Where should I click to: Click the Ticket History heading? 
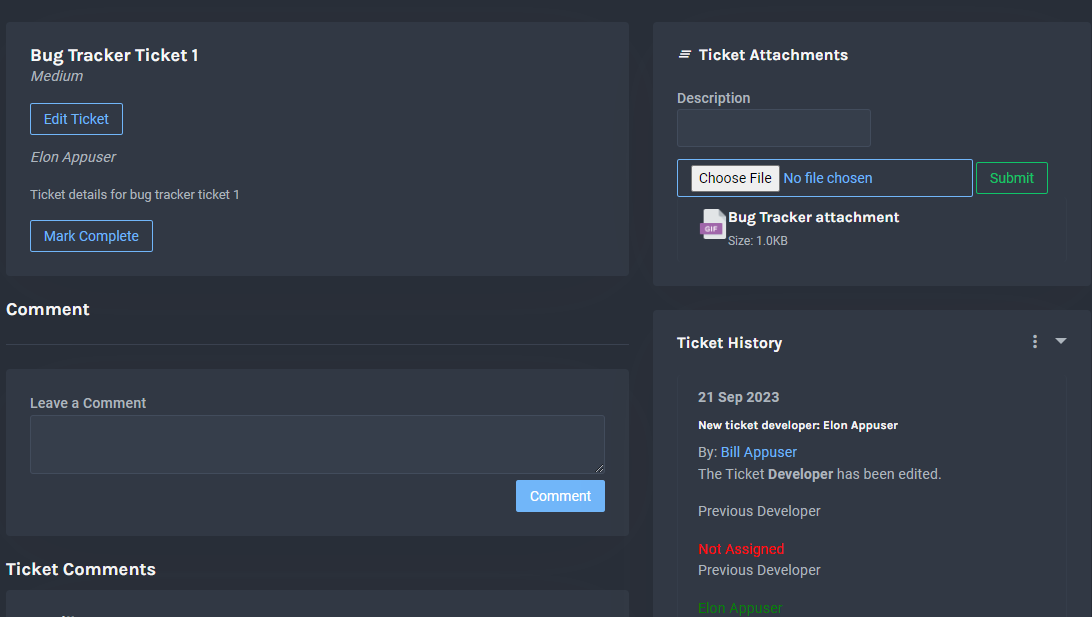729,343
